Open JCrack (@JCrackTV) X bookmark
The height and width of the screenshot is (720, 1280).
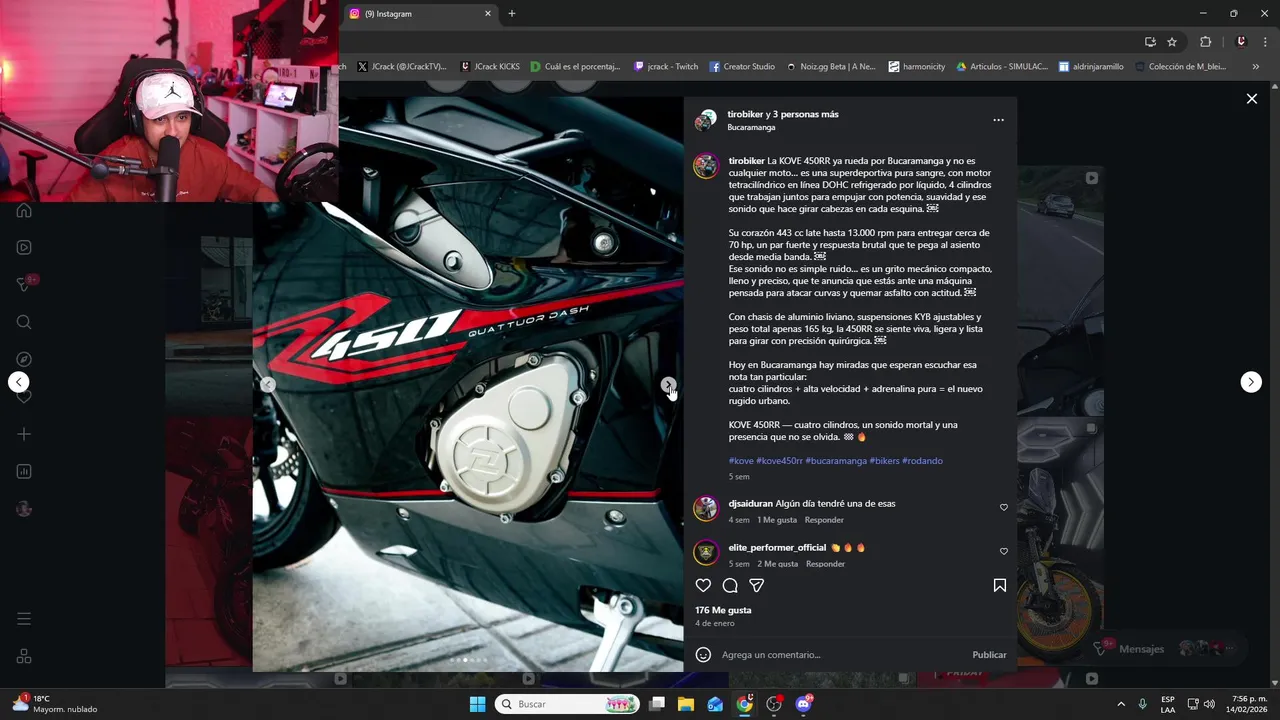pos(402,67)
